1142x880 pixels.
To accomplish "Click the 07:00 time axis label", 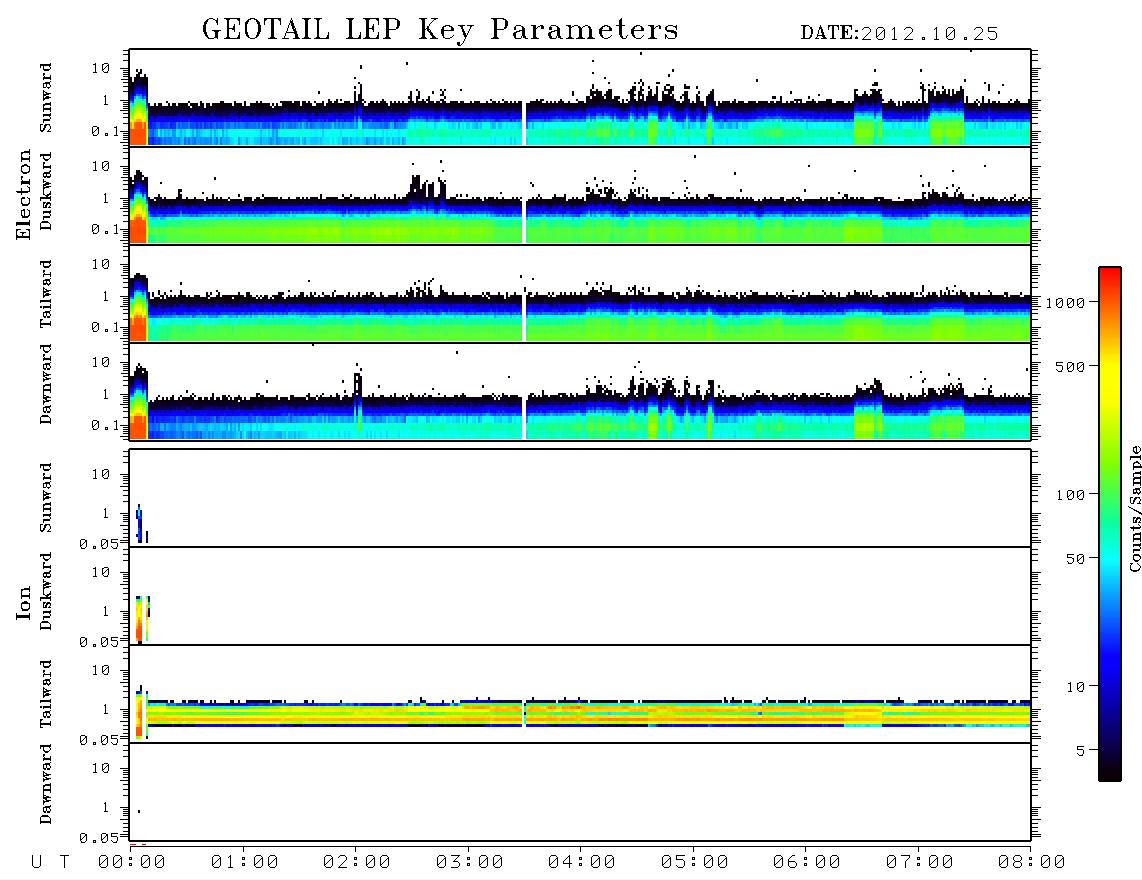I will [x=920, y=862].
